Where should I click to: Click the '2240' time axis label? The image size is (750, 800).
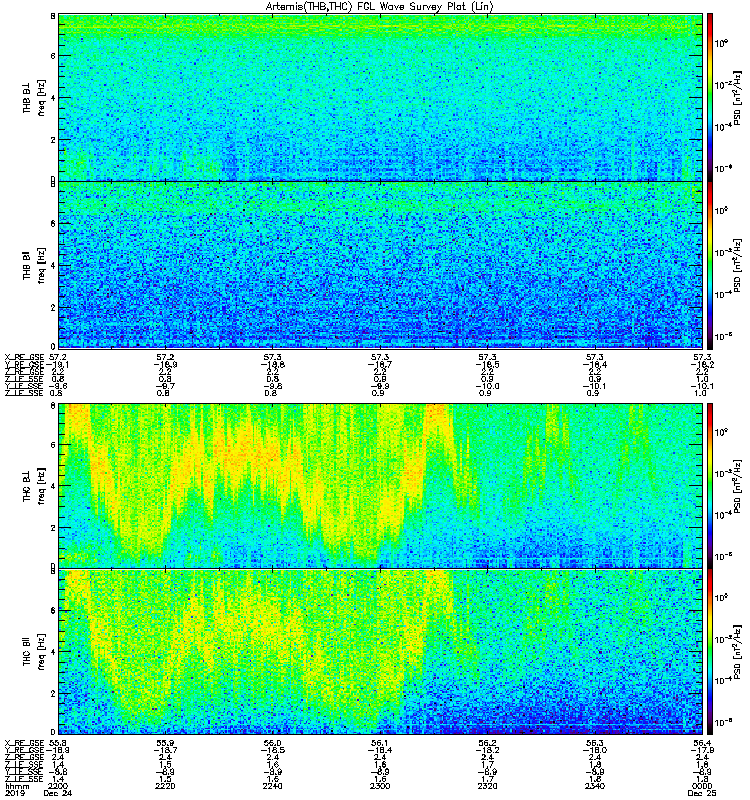pos(272,786)
